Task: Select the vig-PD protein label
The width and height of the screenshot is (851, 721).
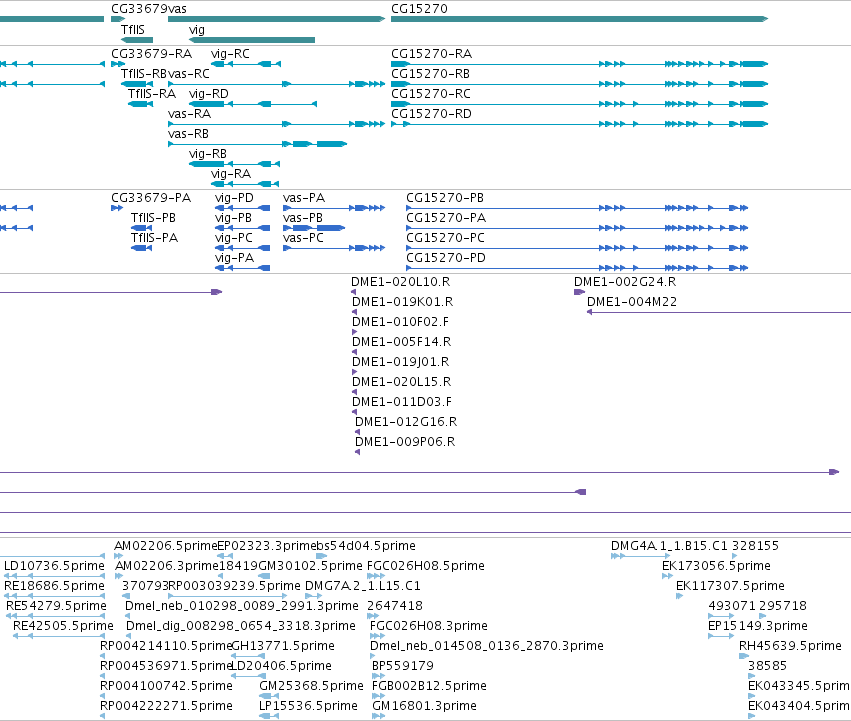Action: (x=234, y=198)
